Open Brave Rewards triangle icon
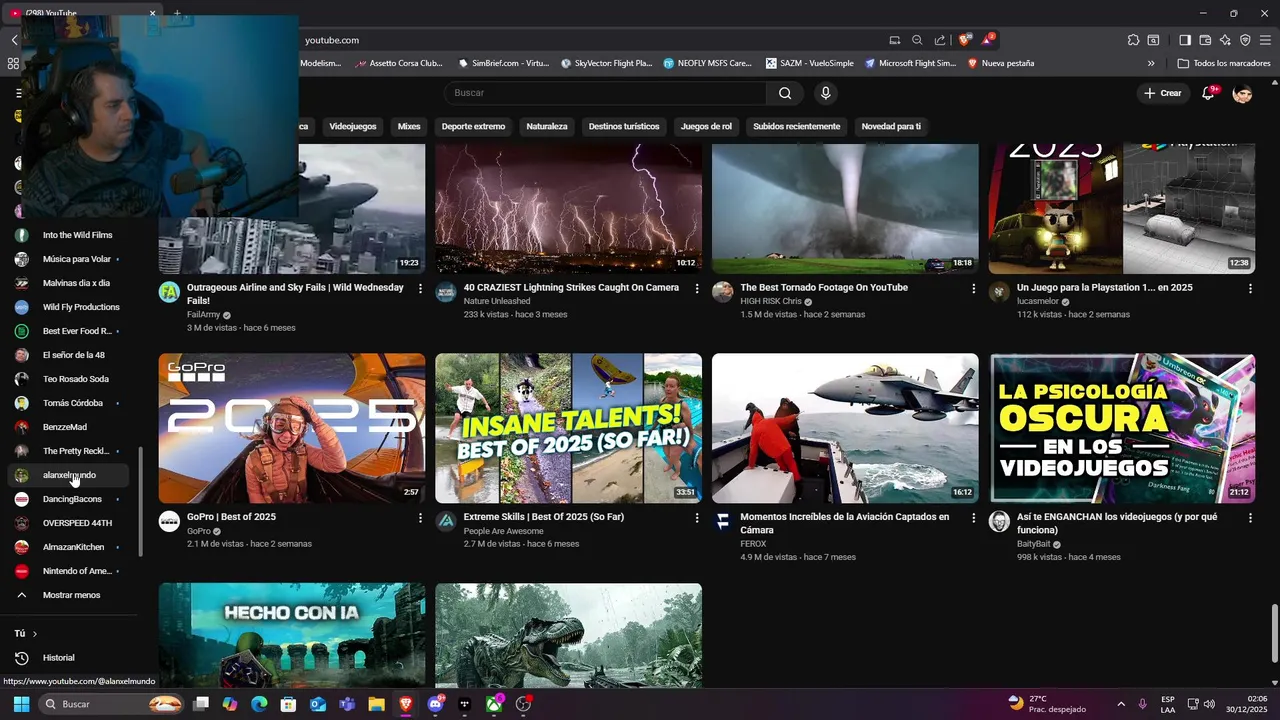The width and height of the screenshot is (1280, 720). (987, 40)
